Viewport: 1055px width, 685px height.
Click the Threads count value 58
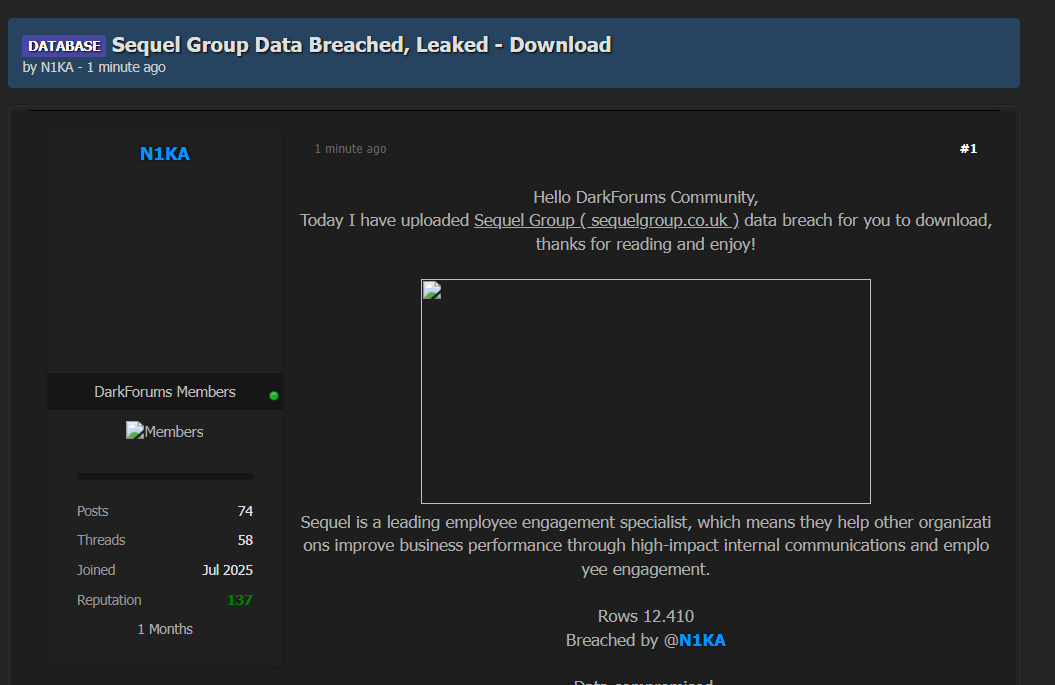coord(245,540)
